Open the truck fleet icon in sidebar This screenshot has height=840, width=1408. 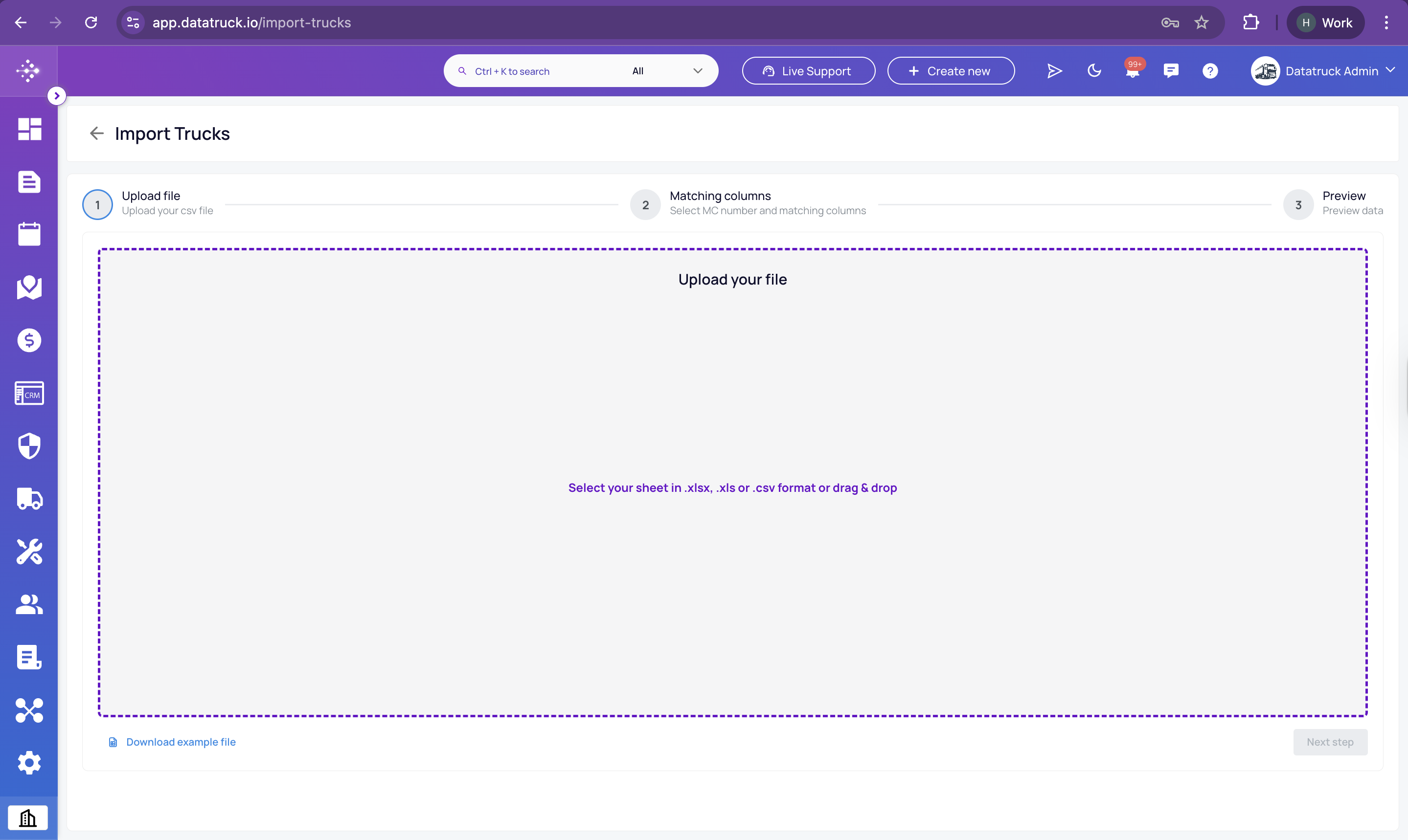29,499
